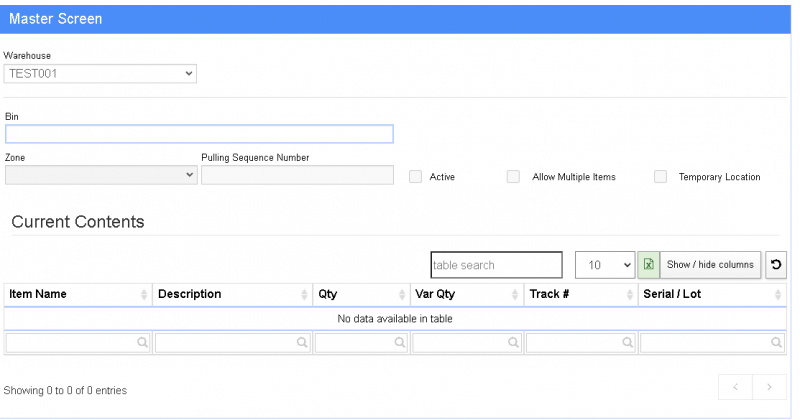The height and width of the screenshot is (420, 800).
Task: Go to the previous table page arrow
Action: [x=735, y=387]
